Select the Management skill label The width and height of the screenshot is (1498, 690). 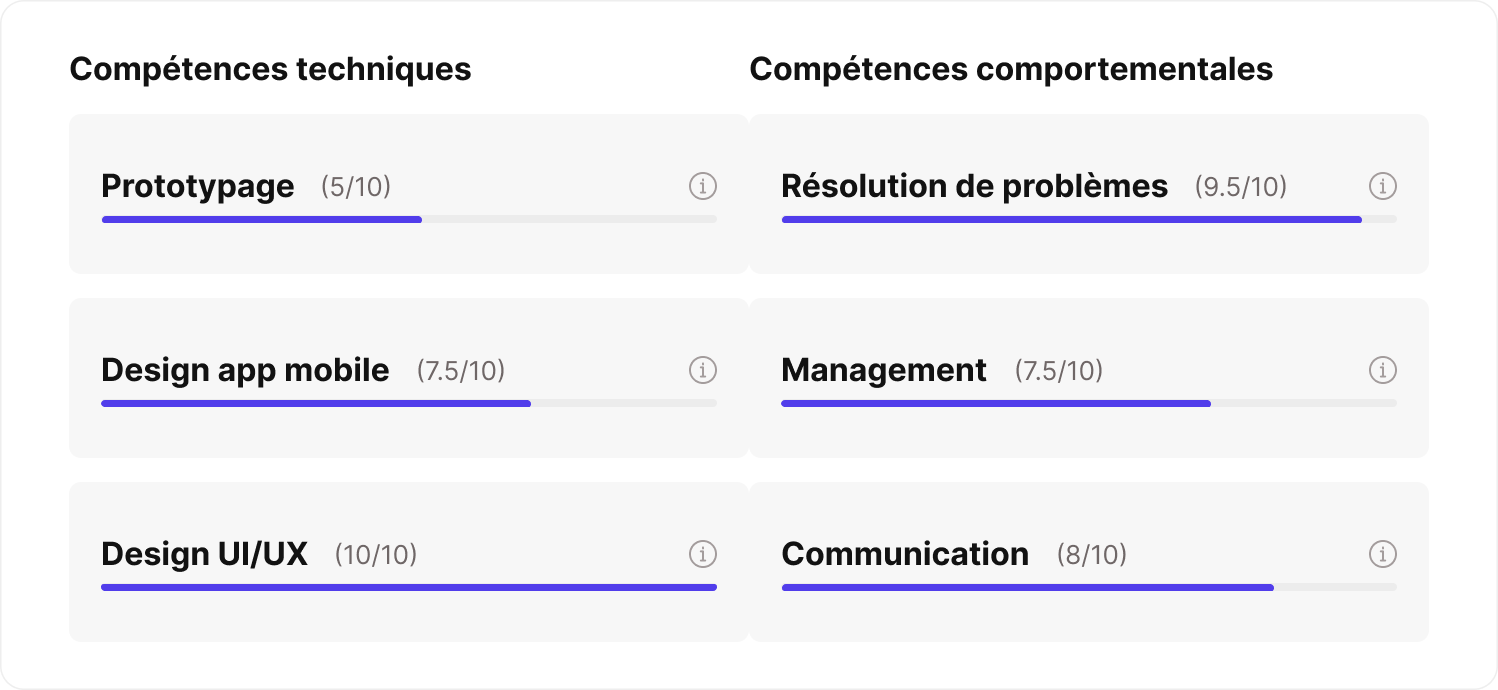[884, 370]
